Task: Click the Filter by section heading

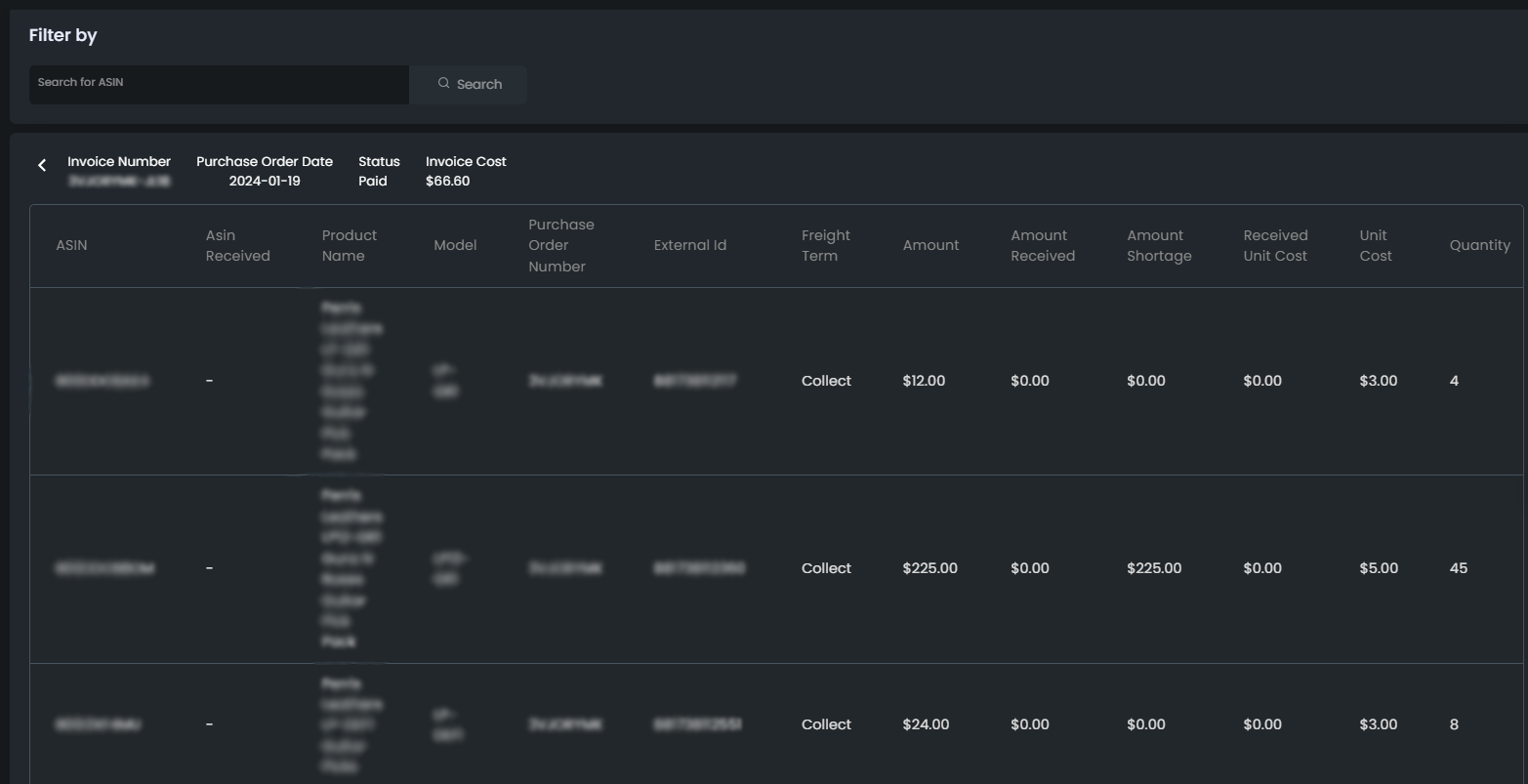Action: click(62, 35)
